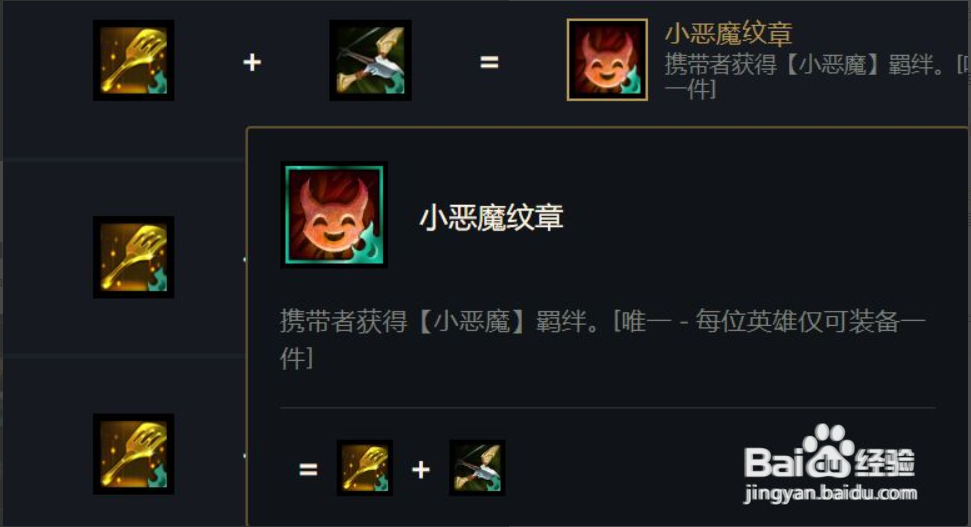Select the spatula icon in the third row
Screen dimensions: 971x527
click(133, 454)
